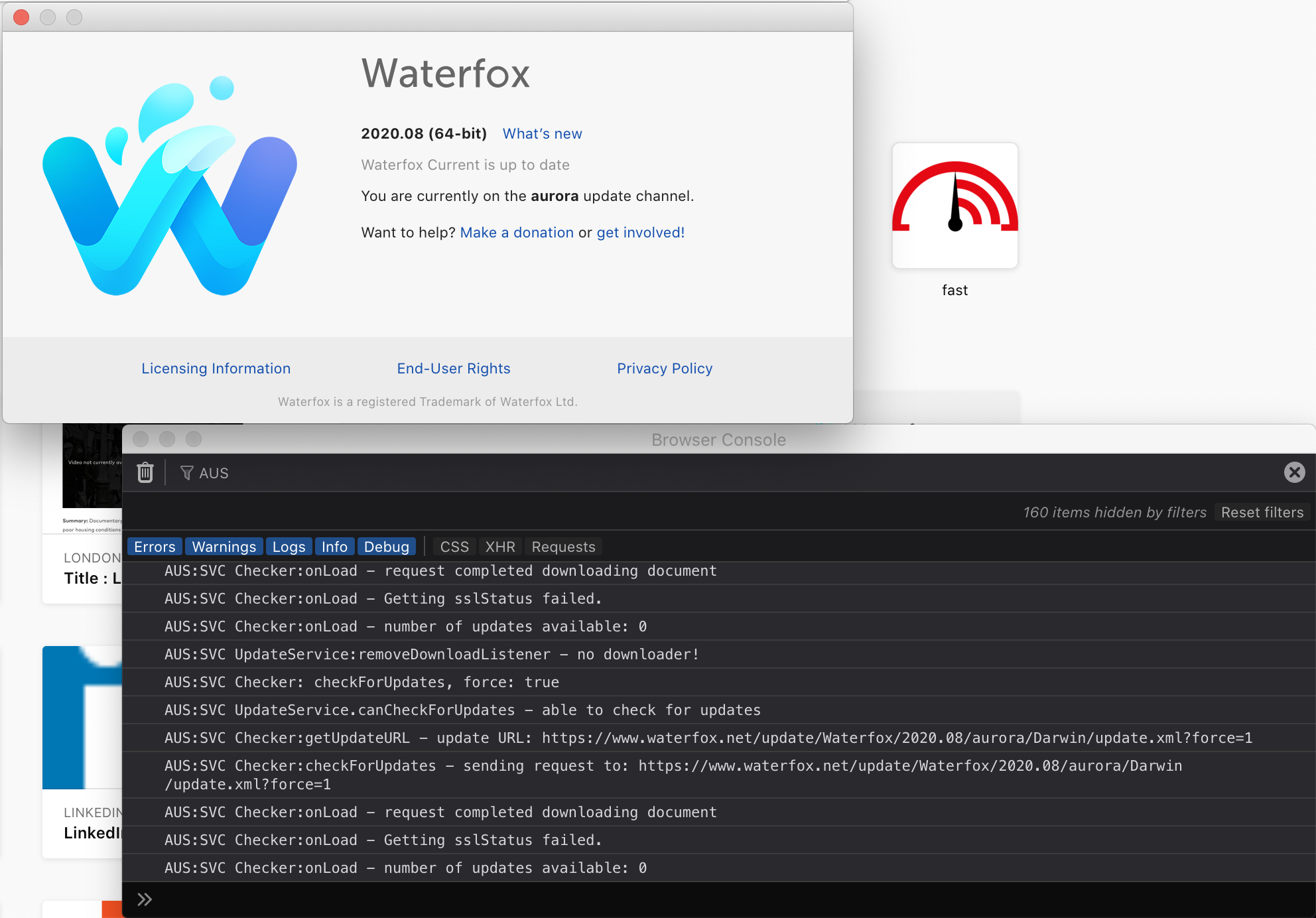
Task: Click the red close button on Browser Console
Action: coord(141,439)
